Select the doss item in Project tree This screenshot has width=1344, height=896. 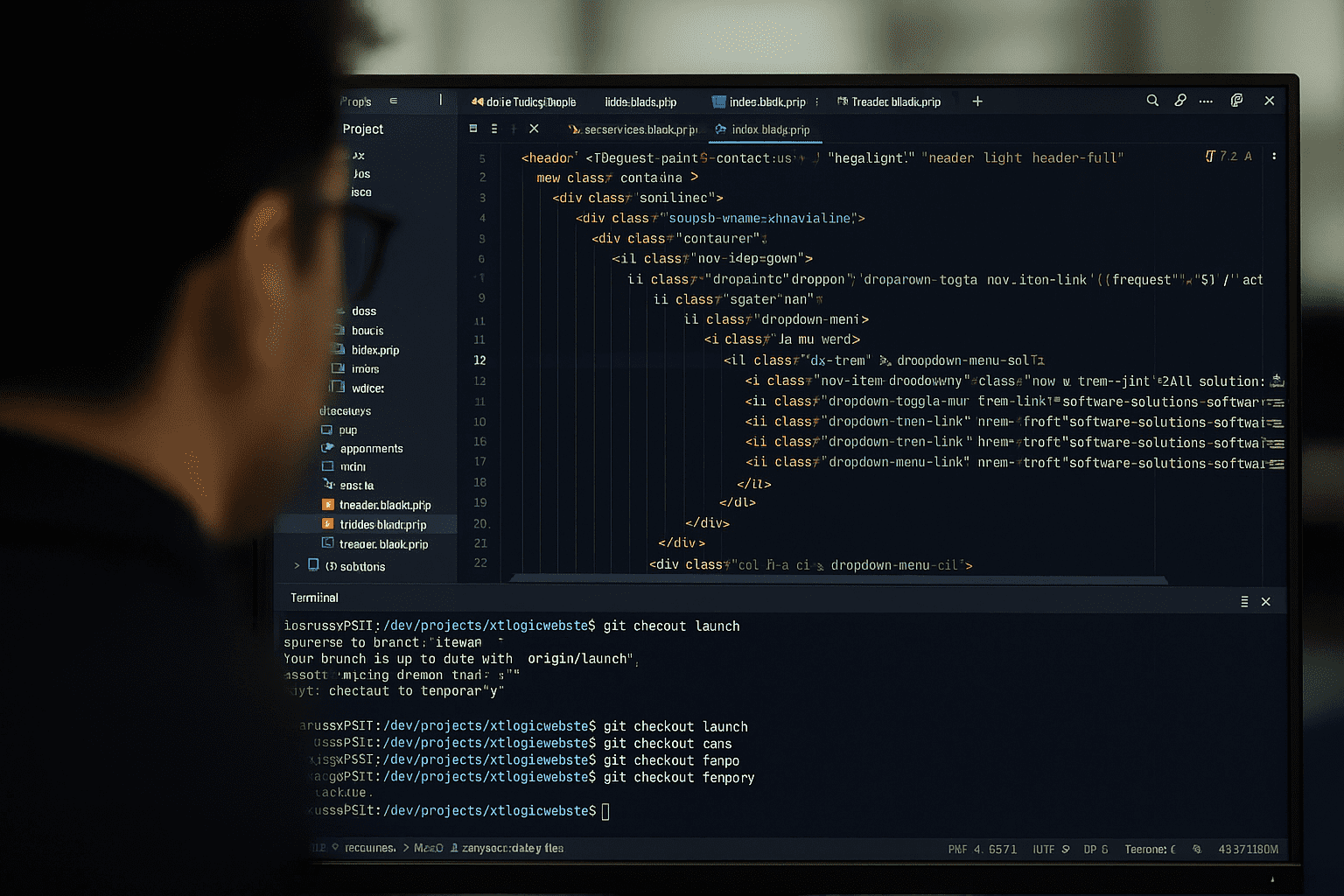tap(364, 311)
